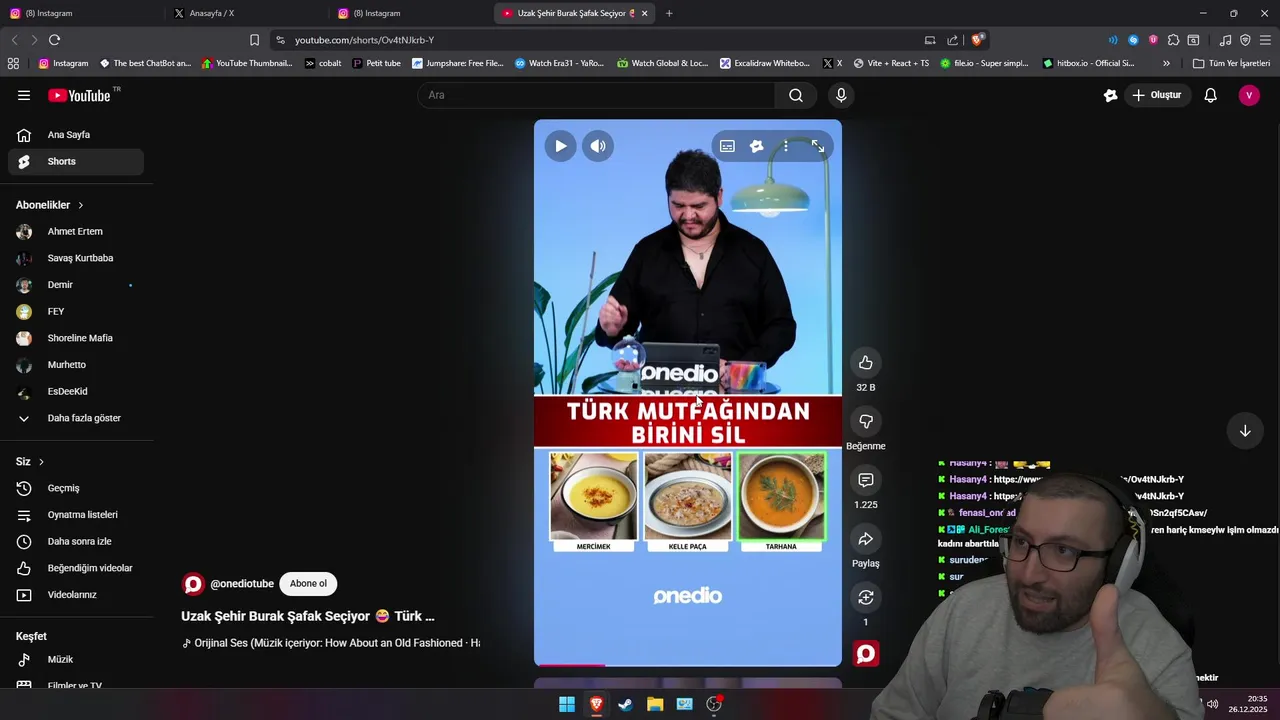This screenshot has height=720, width=1280.
Task: Share the short using the Paylaş arrow
Action: coord(866,540)
